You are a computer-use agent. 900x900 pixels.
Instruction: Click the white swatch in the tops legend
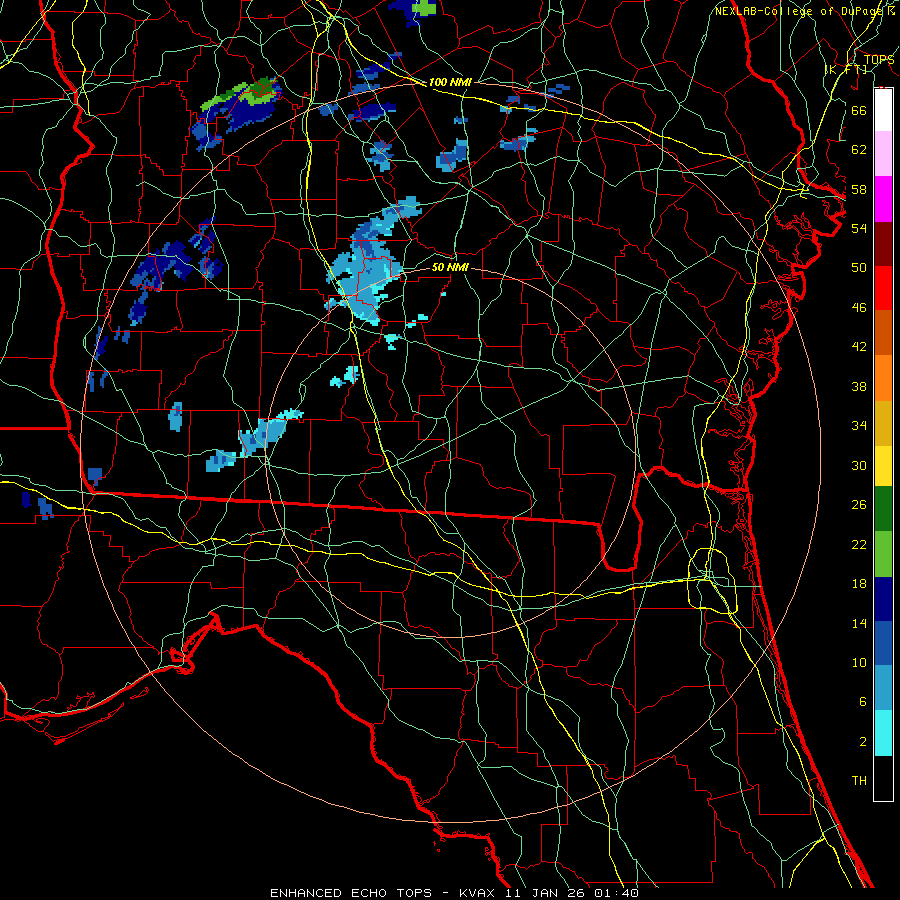click(883, 110)
